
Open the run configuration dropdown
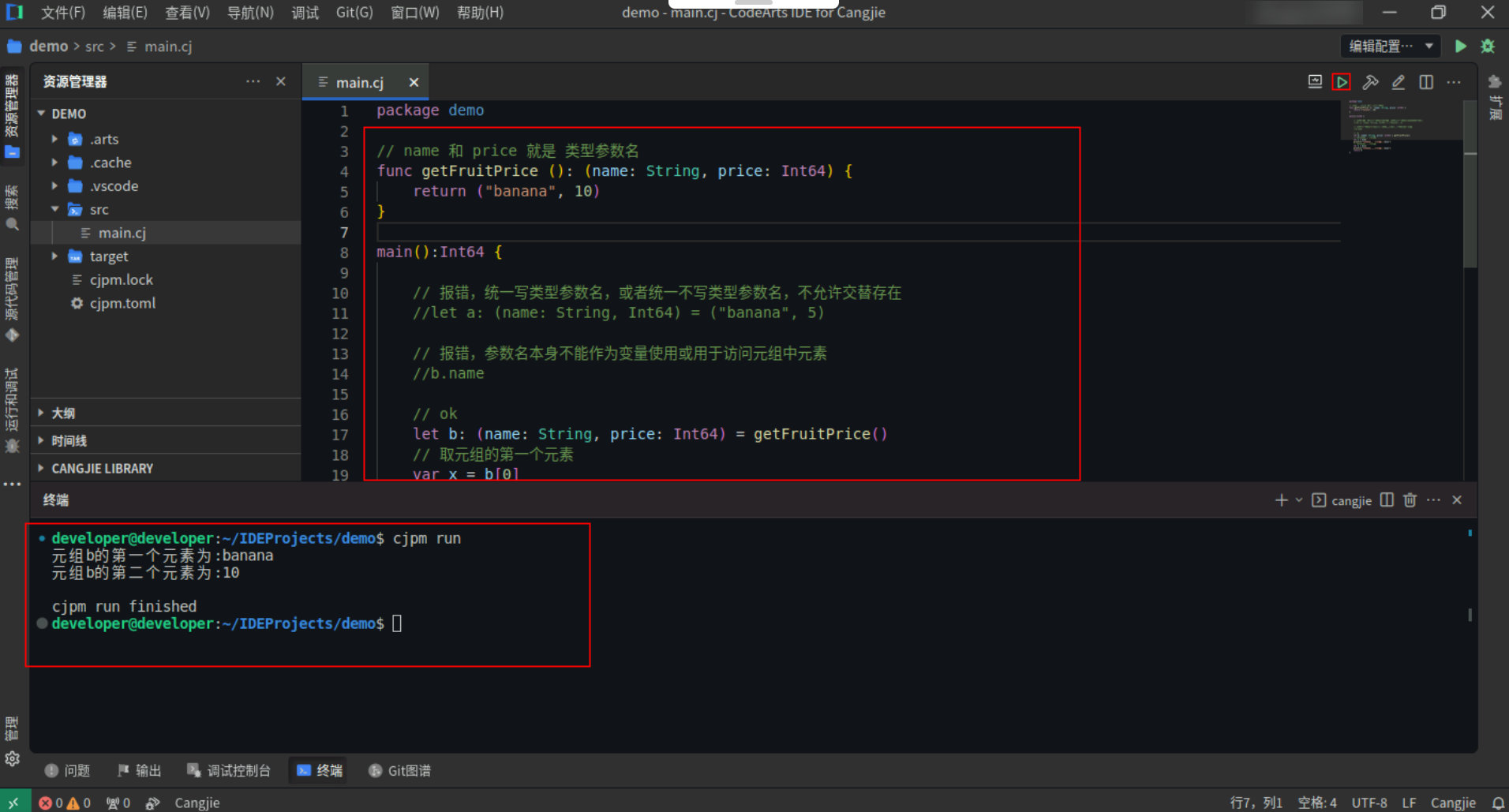click(1391, 47)
